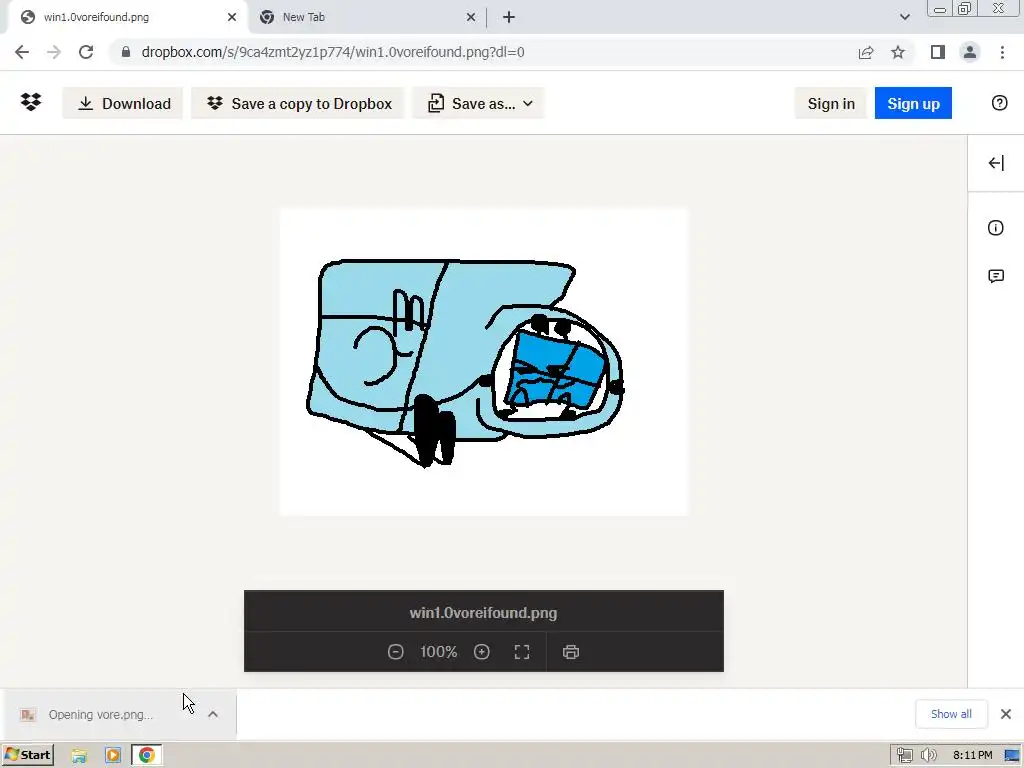Open the tab search dropdown chevron
The height and width of the screenshot is (768, 1024).
904,17
